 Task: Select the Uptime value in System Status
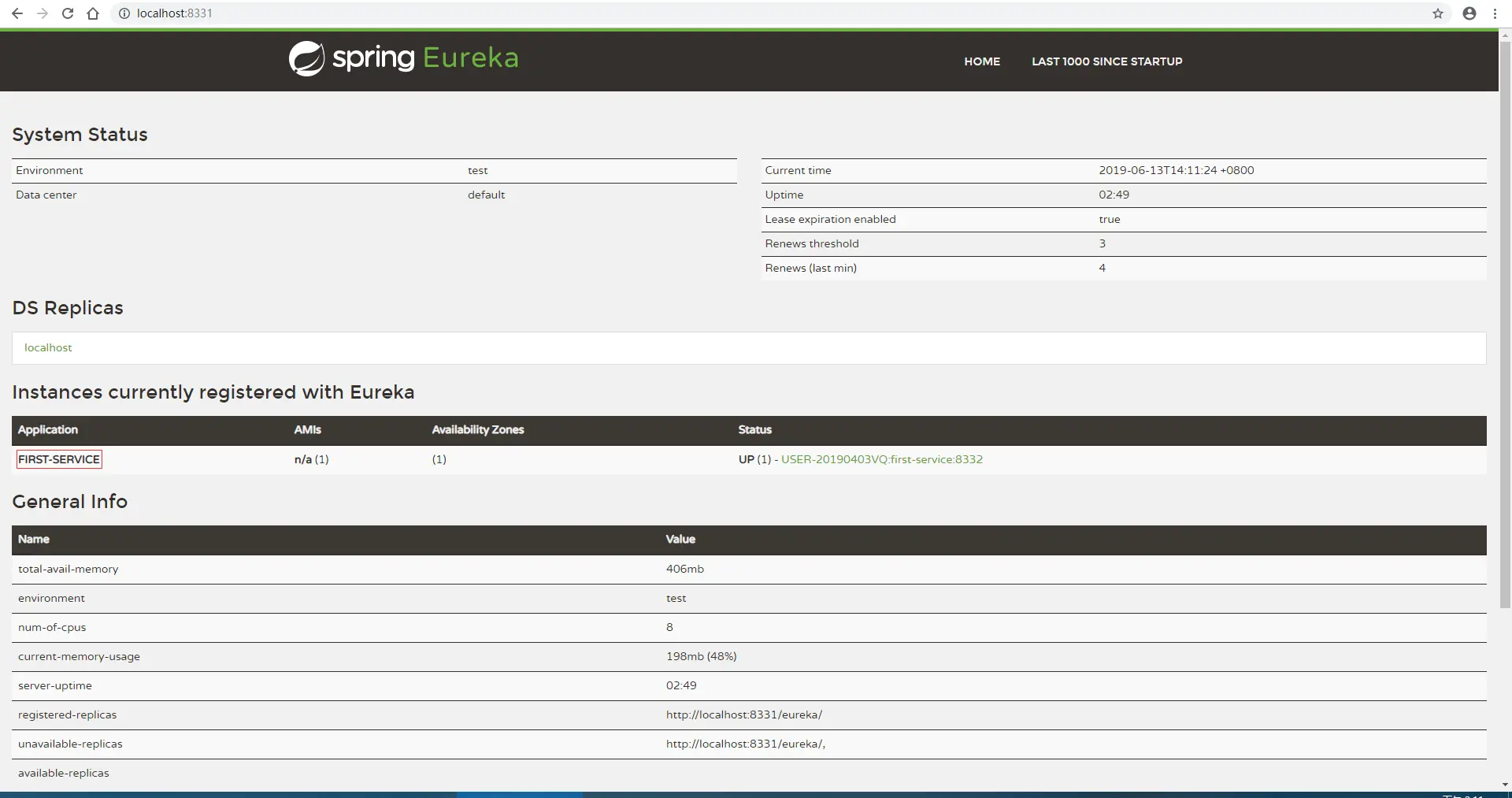coord(1114,195)
